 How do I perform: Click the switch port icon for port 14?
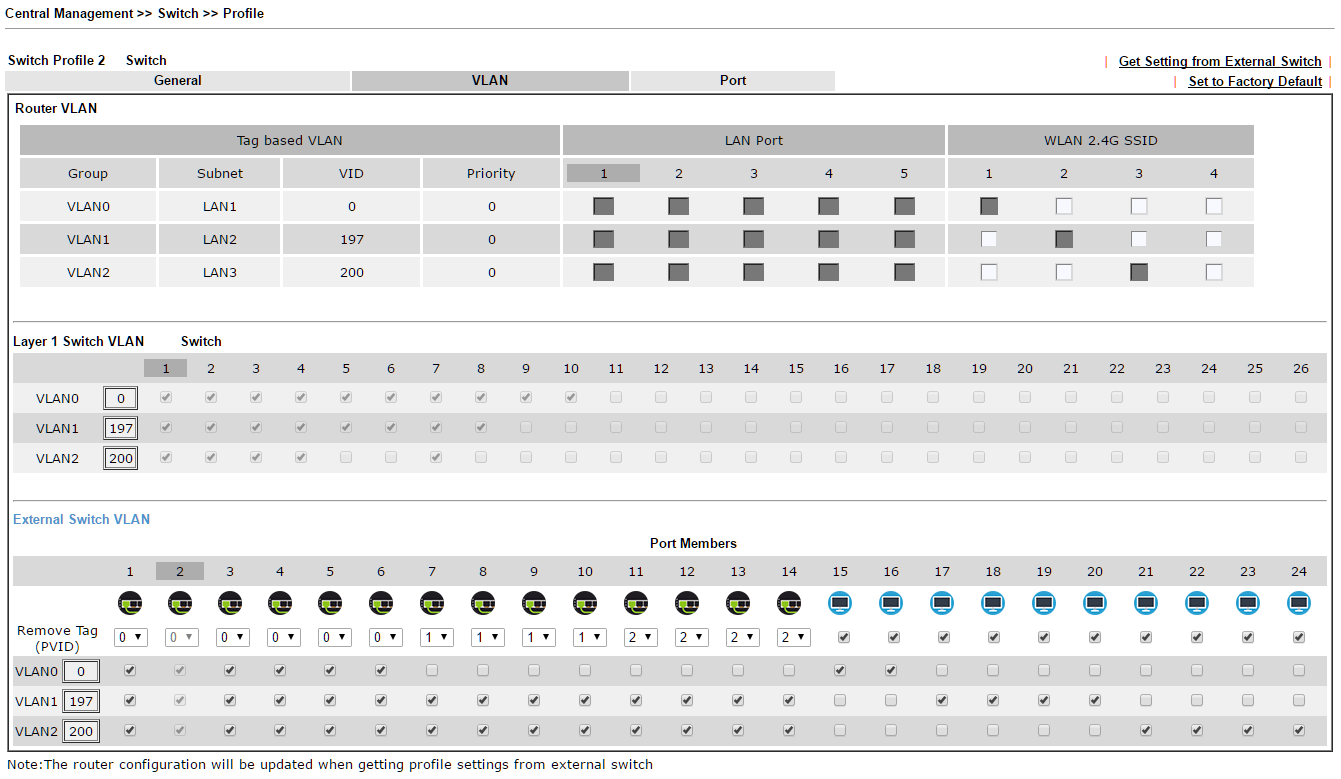(789, 603)
